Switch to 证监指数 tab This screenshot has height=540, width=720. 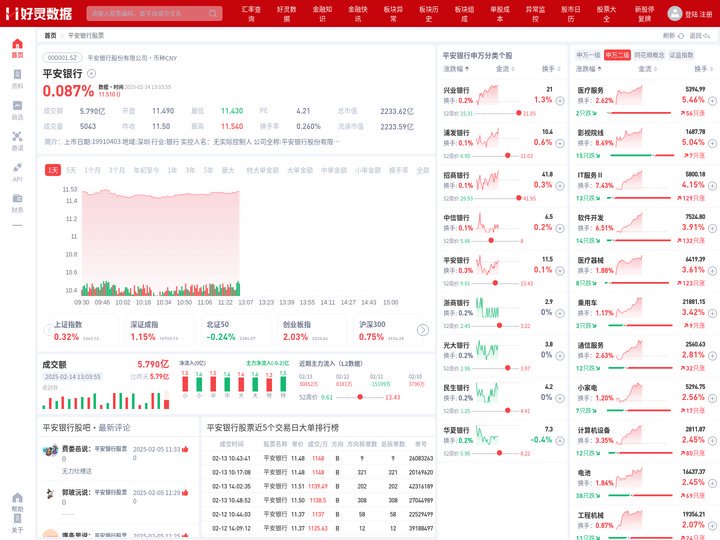pos(681,55)
